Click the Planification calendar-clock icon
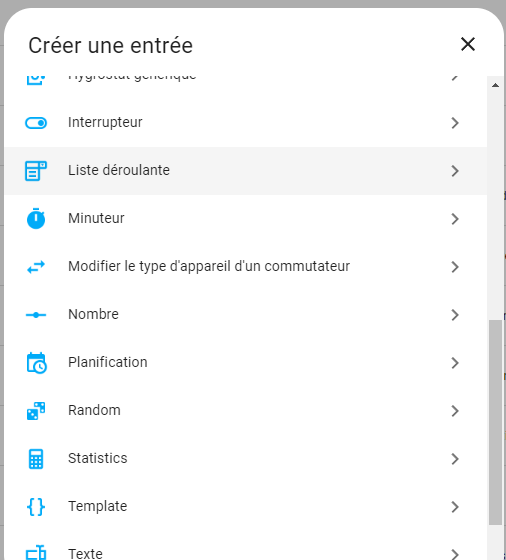 36,363
